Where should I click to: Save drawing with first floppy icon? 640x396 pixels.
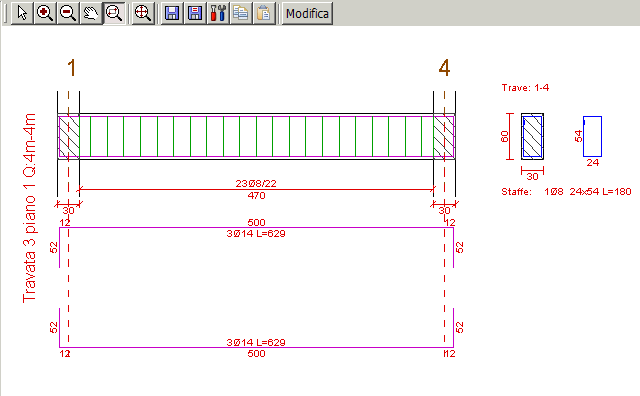click(x=172, y=13)
